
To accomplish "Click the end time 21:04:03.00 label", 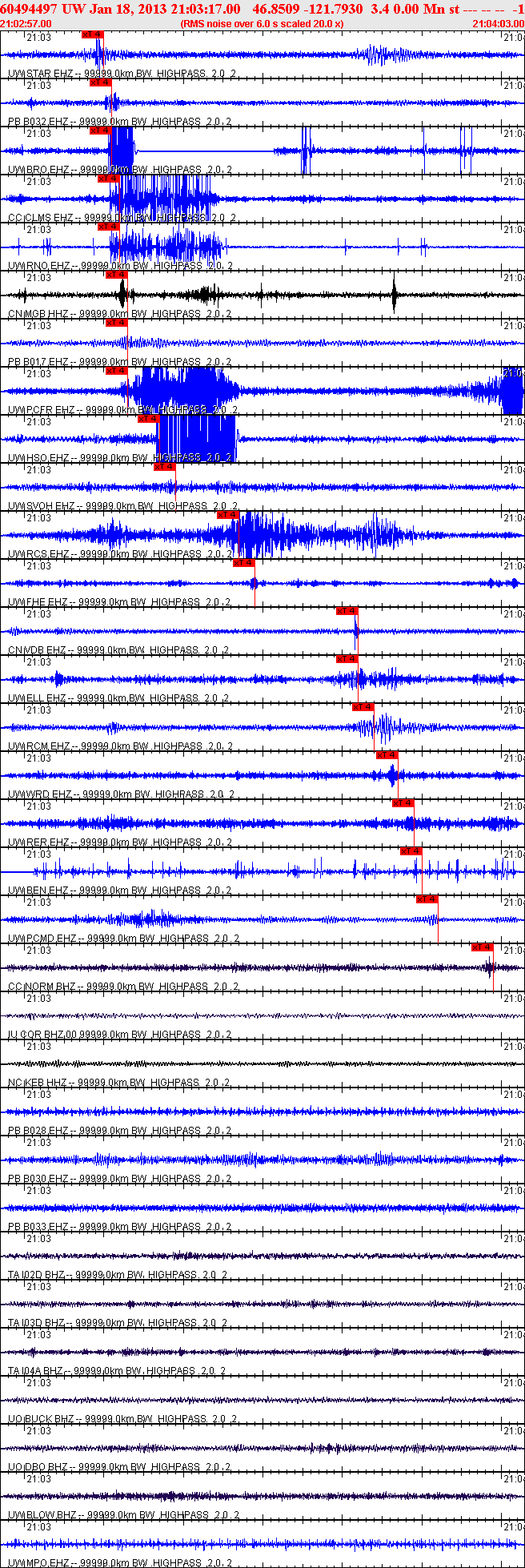I will point(498,23).
